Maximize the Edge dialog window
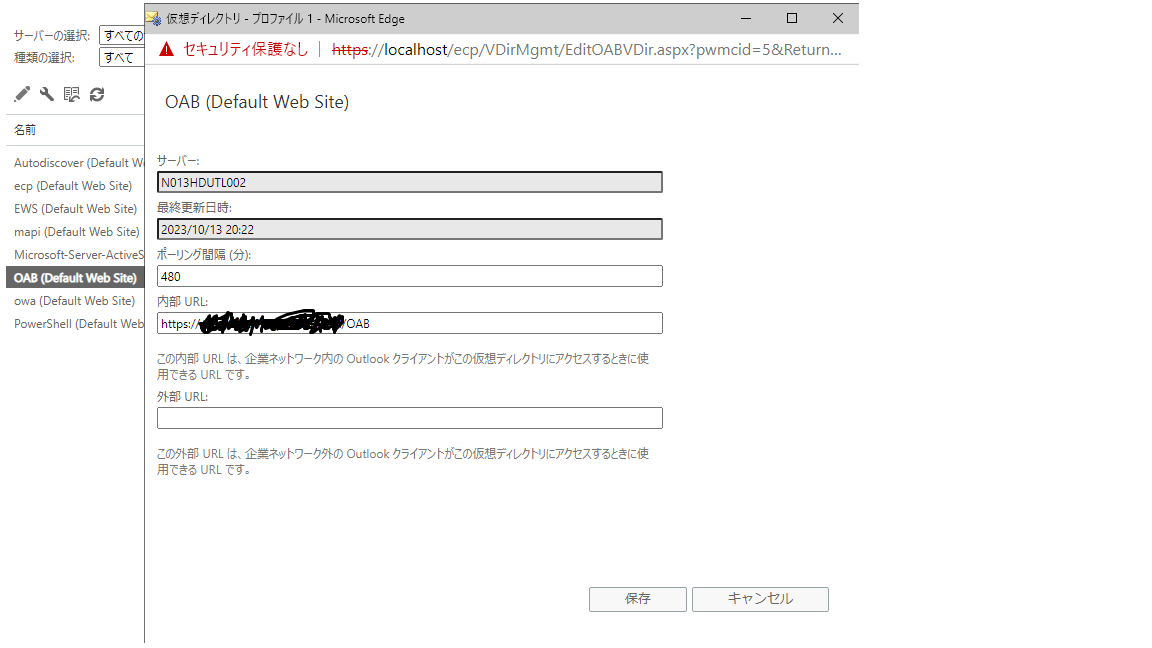The width and height of the screenshot is (1152, 648). point(792,18)
